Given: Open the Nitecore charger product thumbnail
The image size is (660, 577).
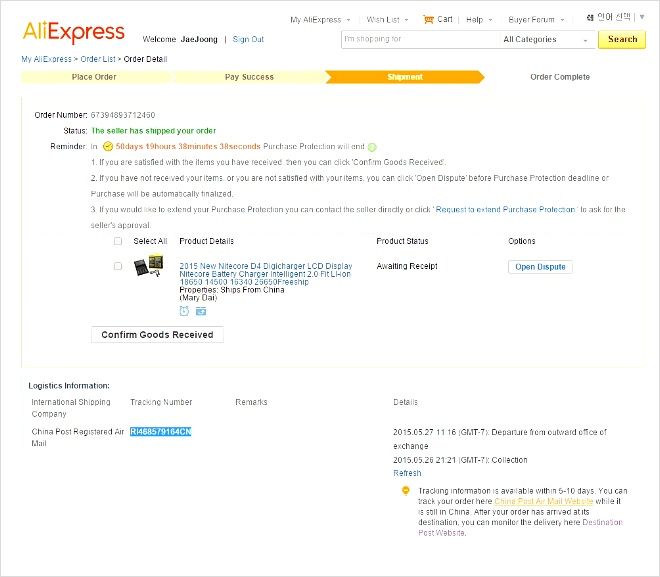Looking at the screenshot, I should click(148, 266).
